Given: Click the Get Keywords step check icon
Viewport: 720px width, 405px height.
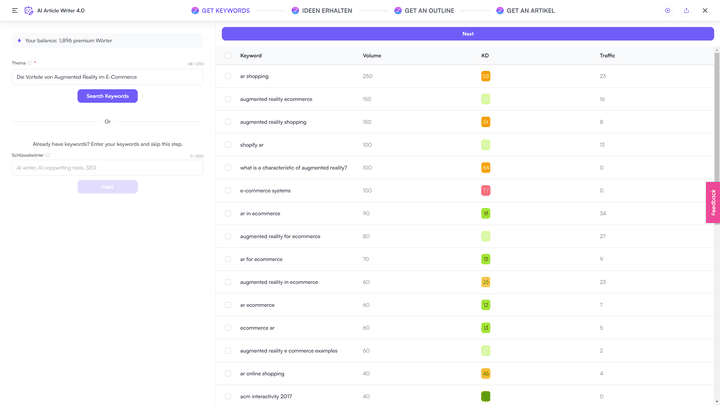Looking at the screenshot, I should [195, 11].
